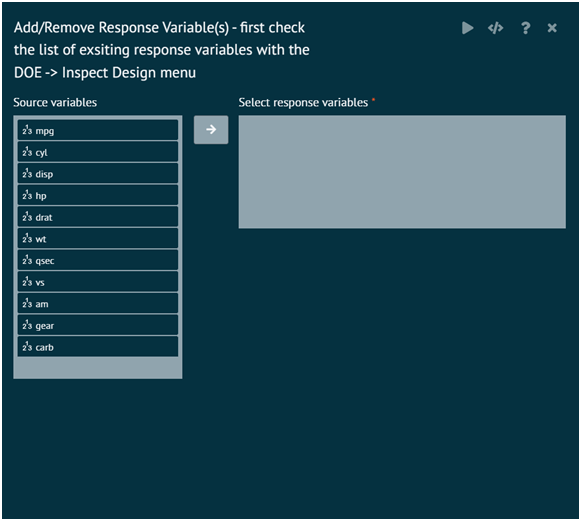The width and height of the screenshot is (581, 521).
Task: Highlight the qsec variable
Action: [x=98, y=260]
